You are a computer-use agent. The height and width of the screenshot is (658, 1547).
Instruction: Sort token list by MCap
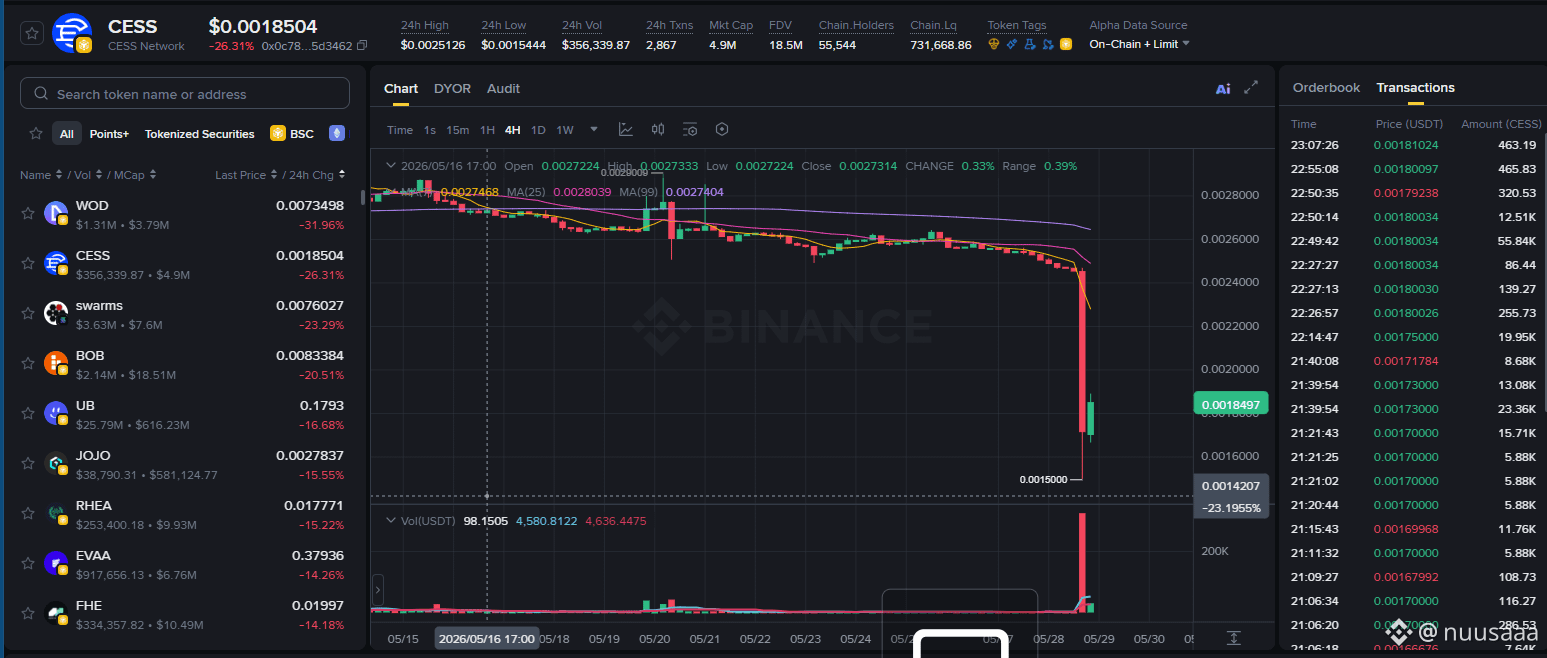(x=134, y=175)
